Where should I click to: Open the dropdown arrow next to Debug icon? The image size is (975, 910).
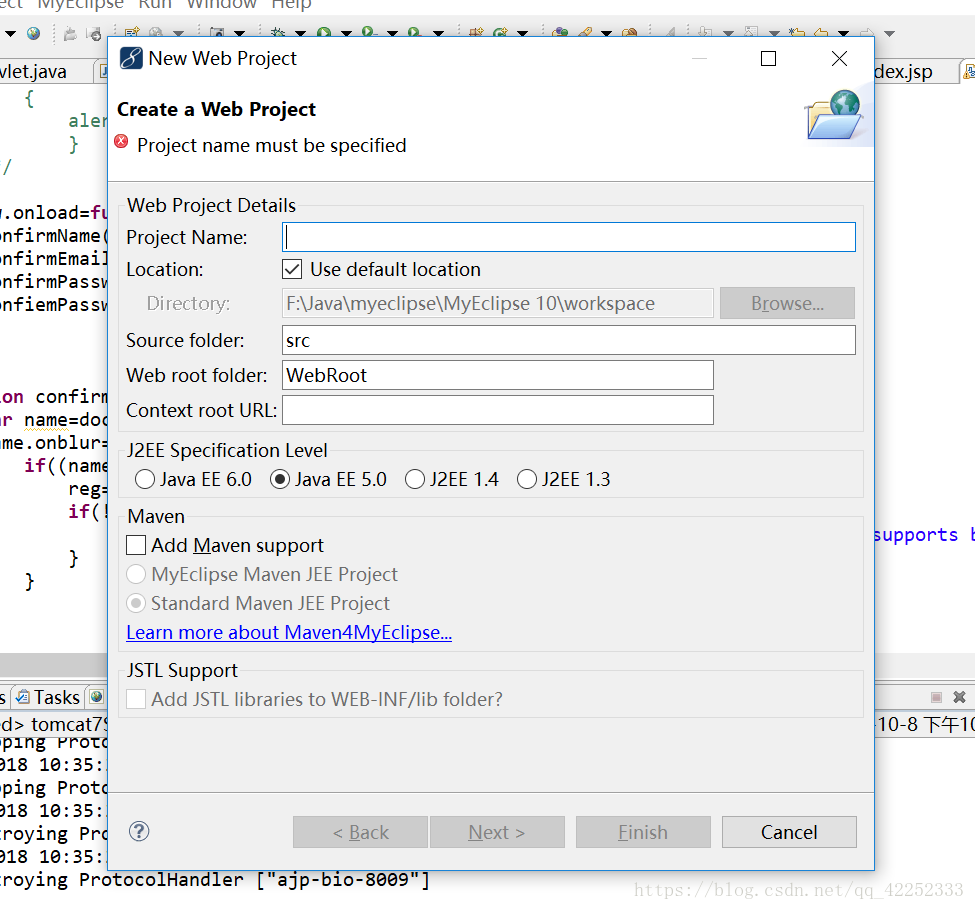tap(300, 33)
